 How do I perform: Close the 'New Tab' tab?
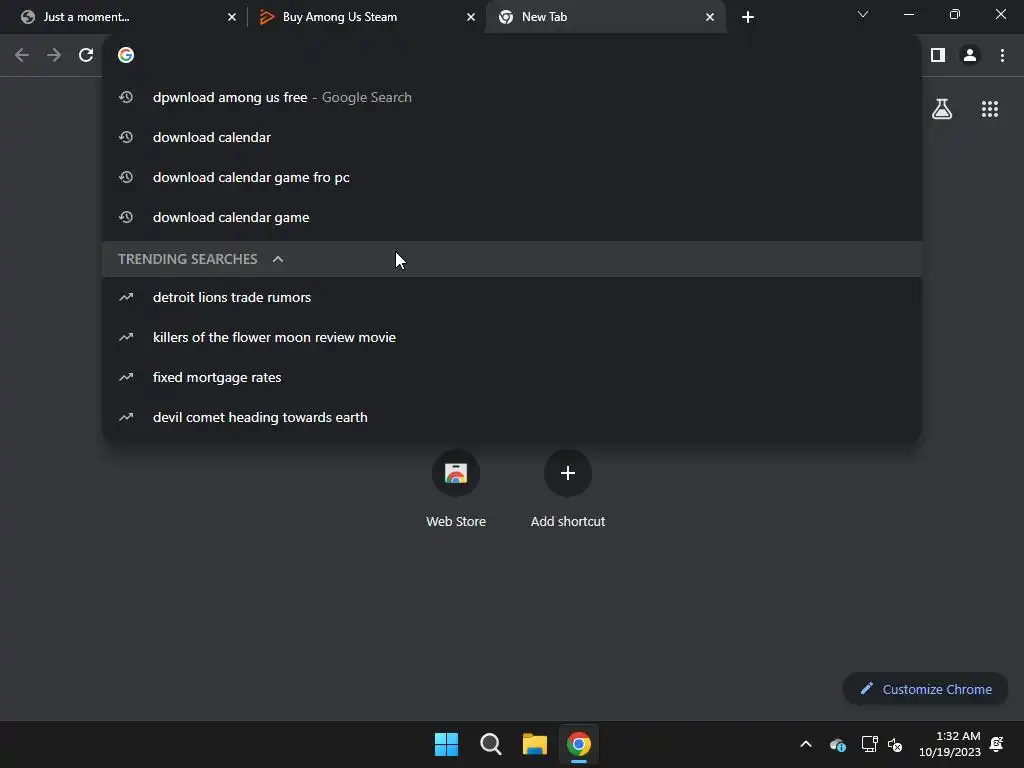point(710,17)
